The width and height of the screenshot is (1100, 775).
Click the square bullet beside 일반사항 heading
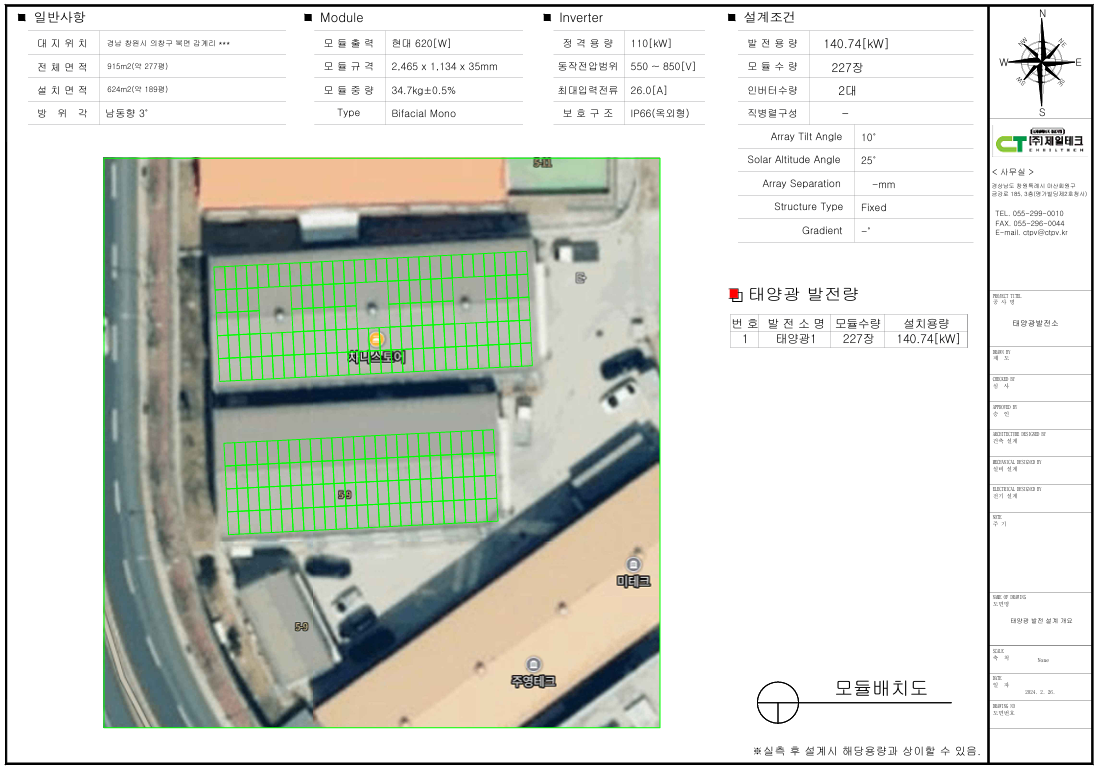click(x=22, y=18)
